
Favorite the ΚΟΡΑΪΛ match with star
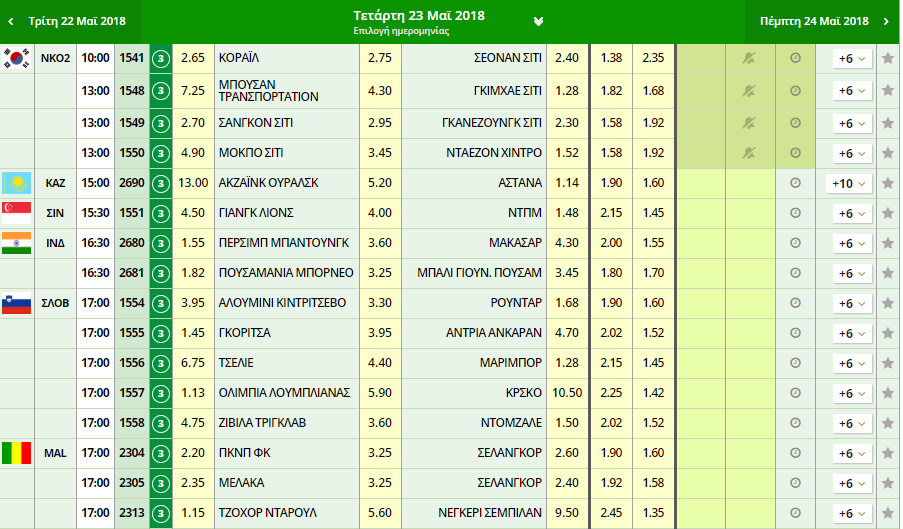pyautogui.click(x=887, y=59)
